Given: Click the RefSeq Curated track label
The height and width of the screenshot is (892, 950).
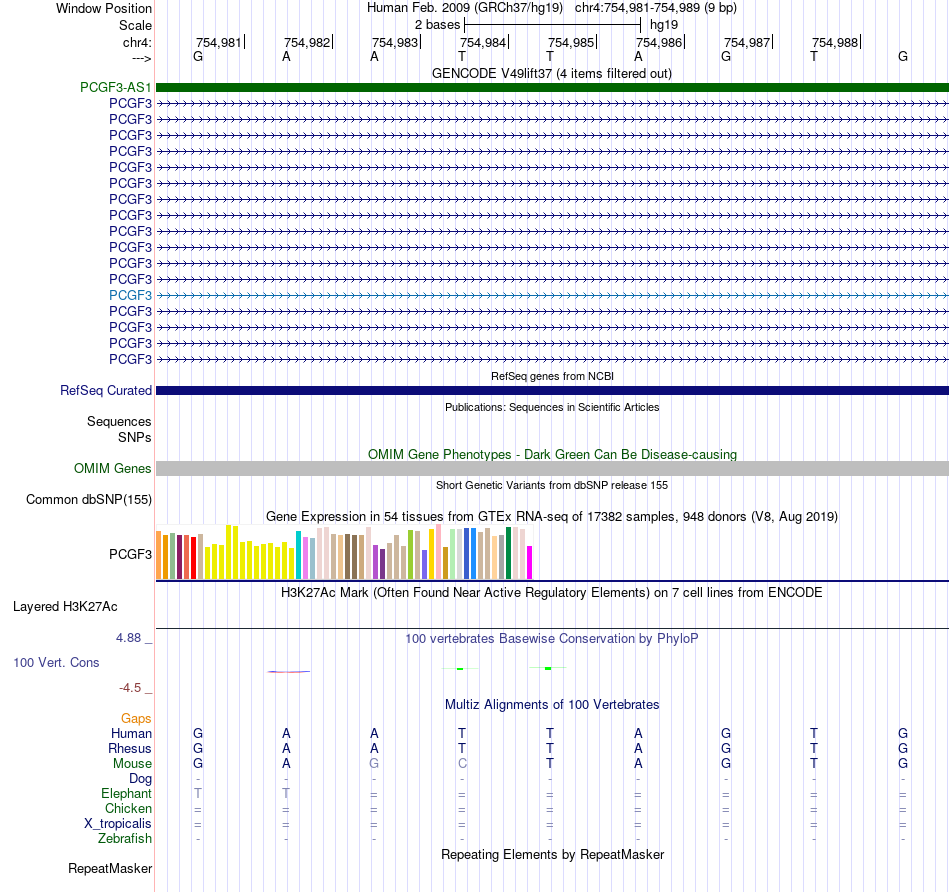Looking at the screenshot, I should (x=106, y=390).
